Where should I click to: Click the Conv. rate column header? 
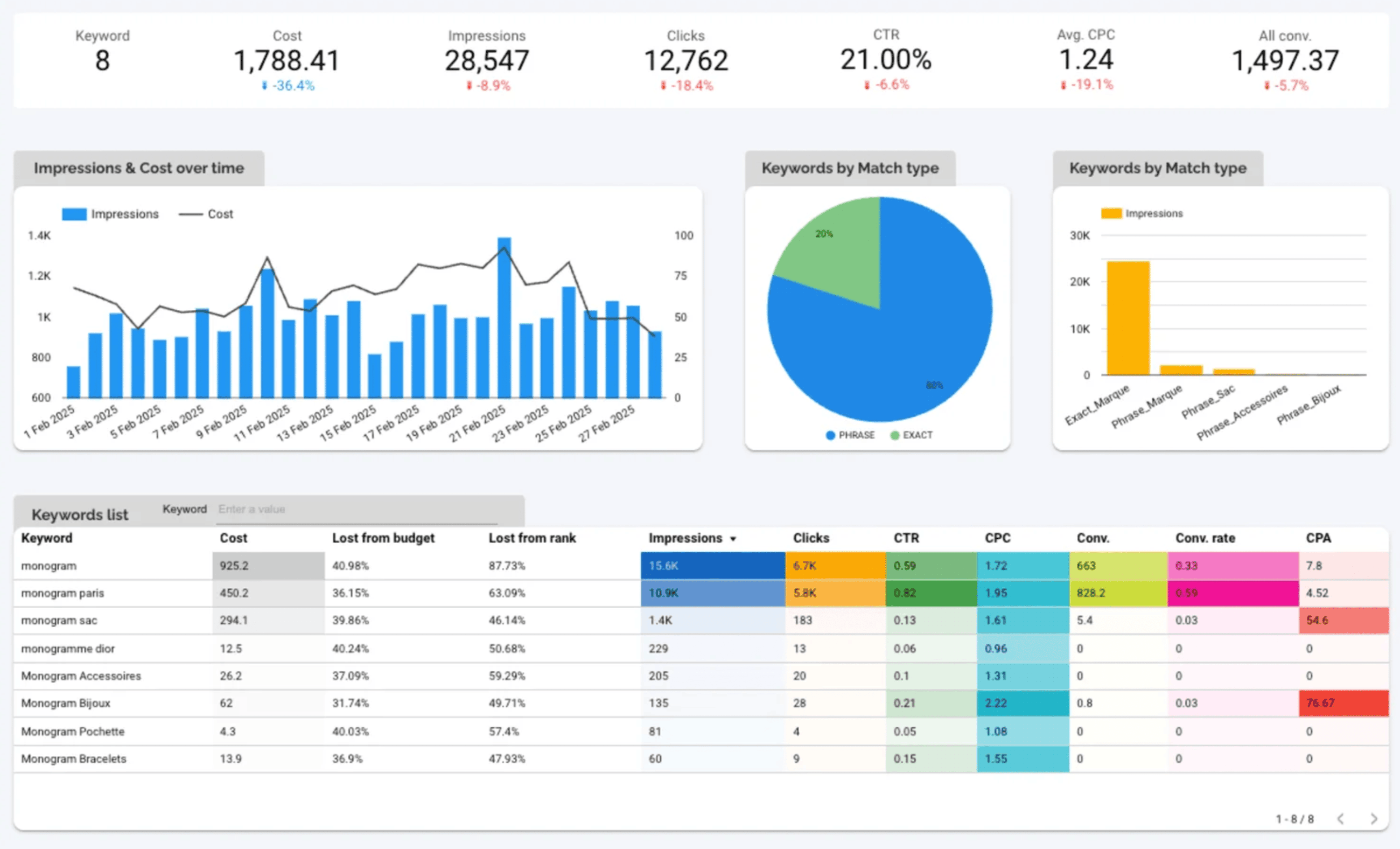point(1205,538)
